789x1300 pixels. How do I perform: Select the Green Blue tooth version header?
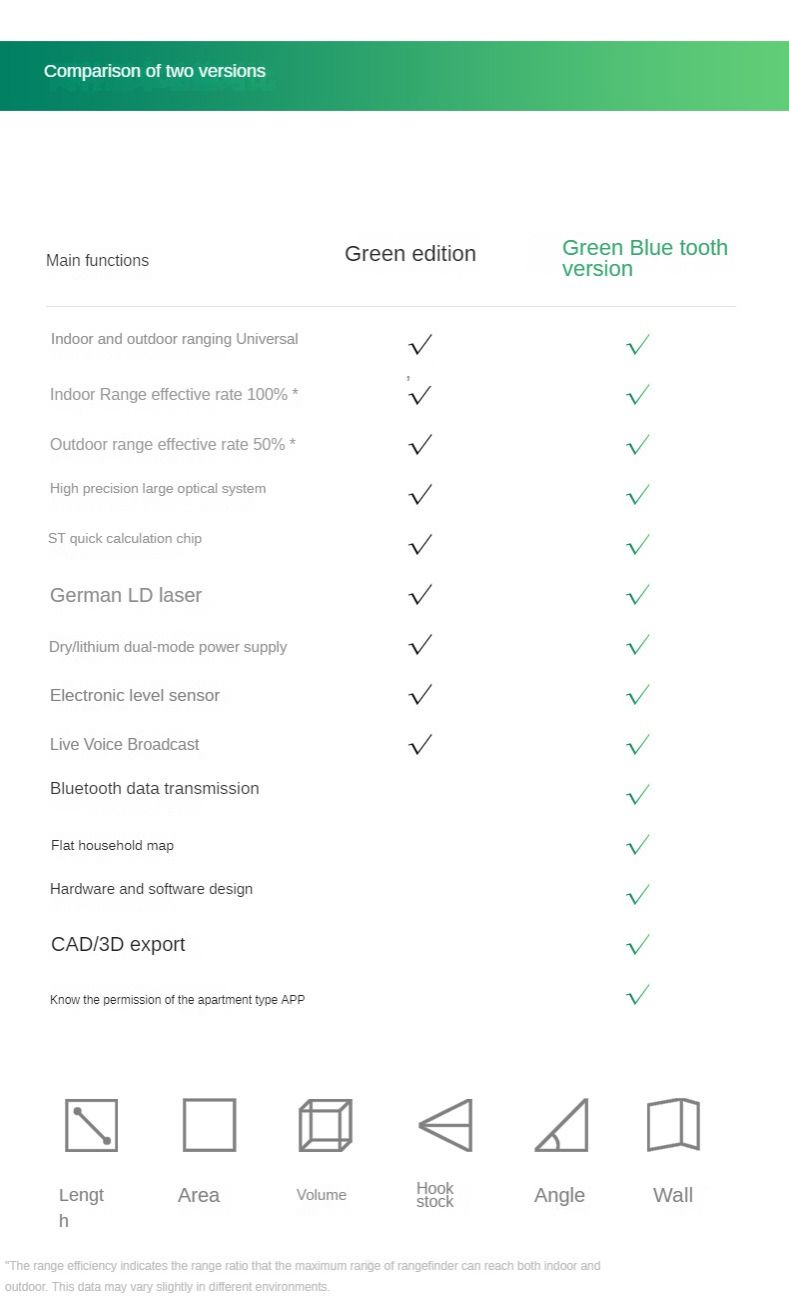click(644, 258)
